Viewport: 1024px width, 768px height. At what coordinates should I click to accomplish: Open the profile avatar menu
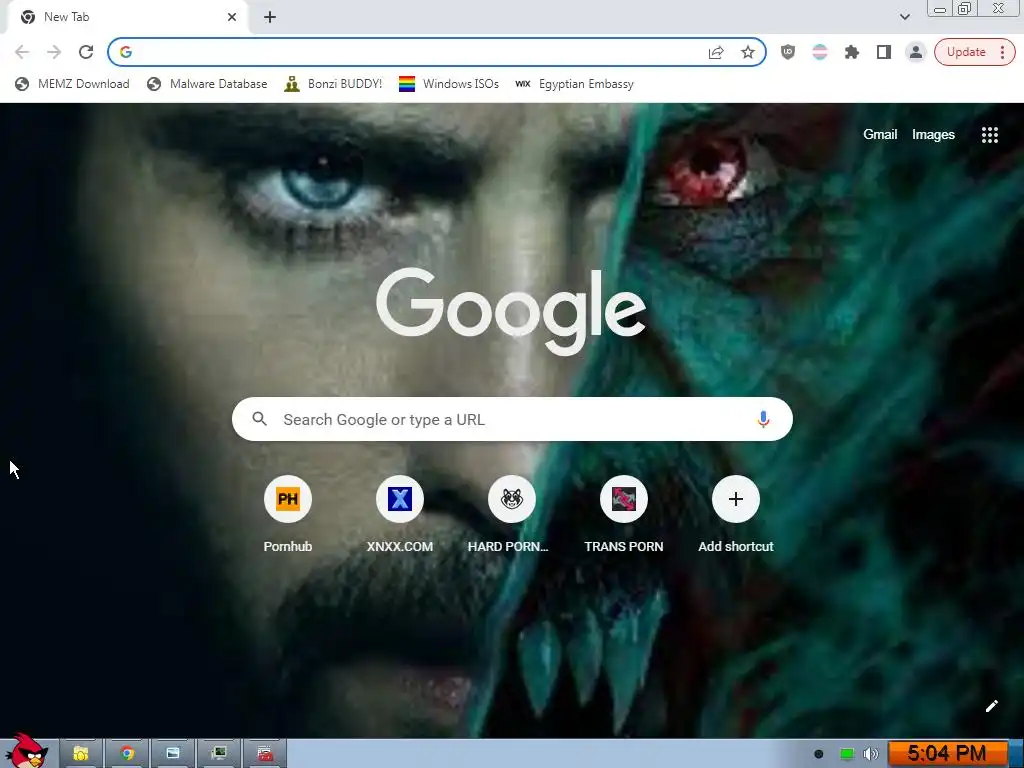(916, 52)
